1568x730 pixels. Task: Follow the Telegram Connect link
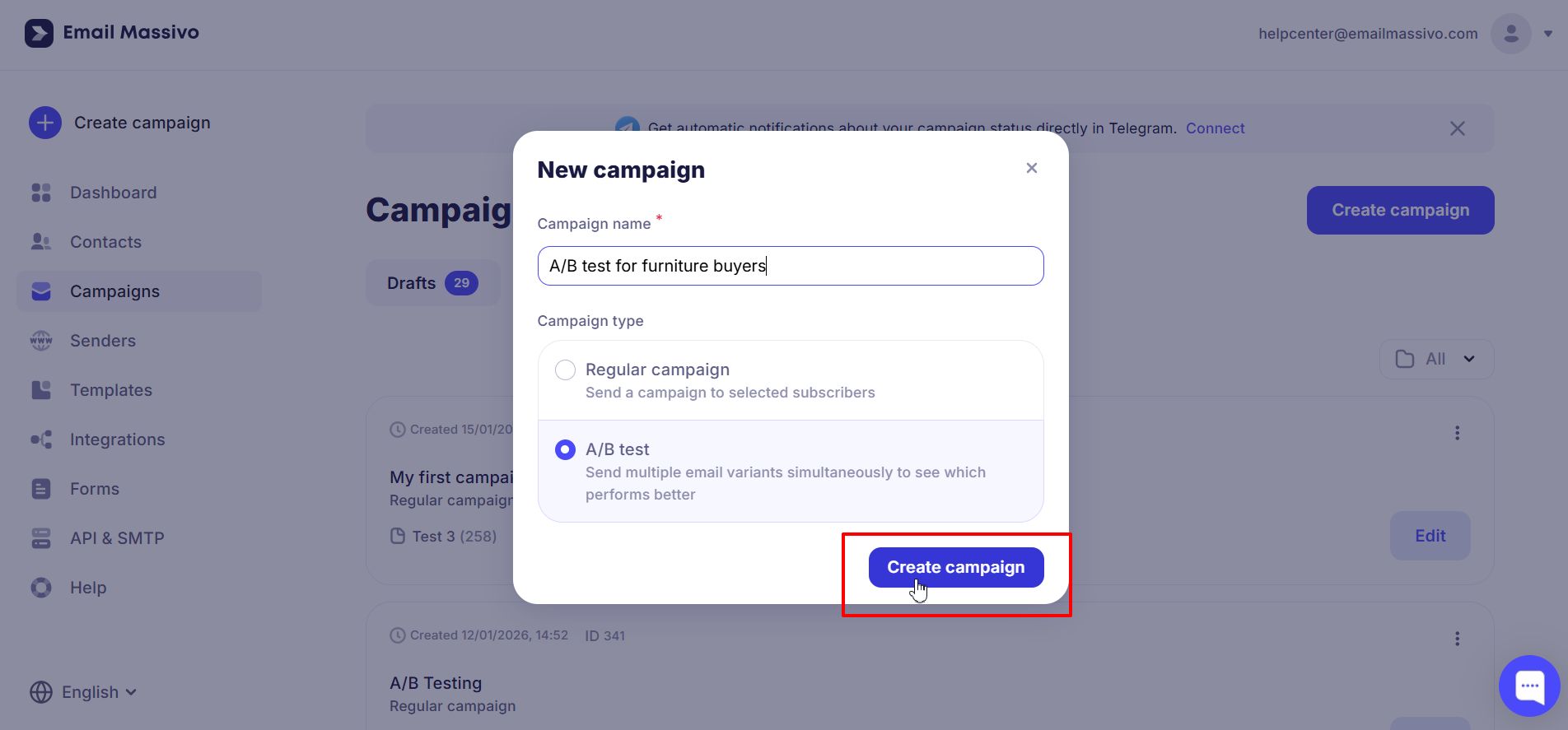[x=1215, y=128]
